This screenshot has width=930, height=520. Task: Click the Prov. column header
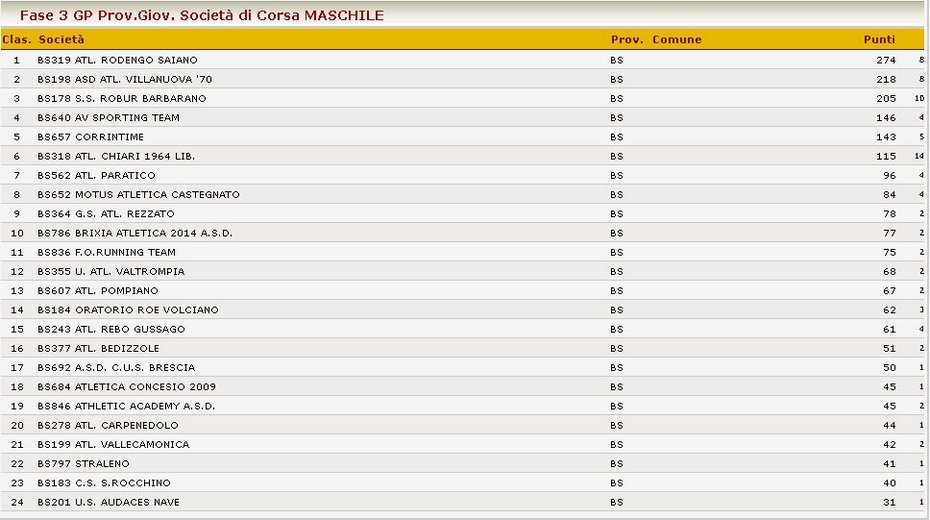tap(627, 40)
